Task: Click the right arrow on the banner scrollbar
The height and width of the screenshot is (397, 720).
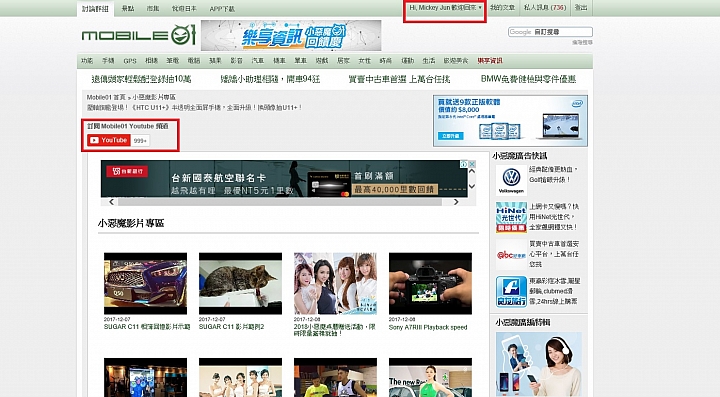Action: pos(456,202)
